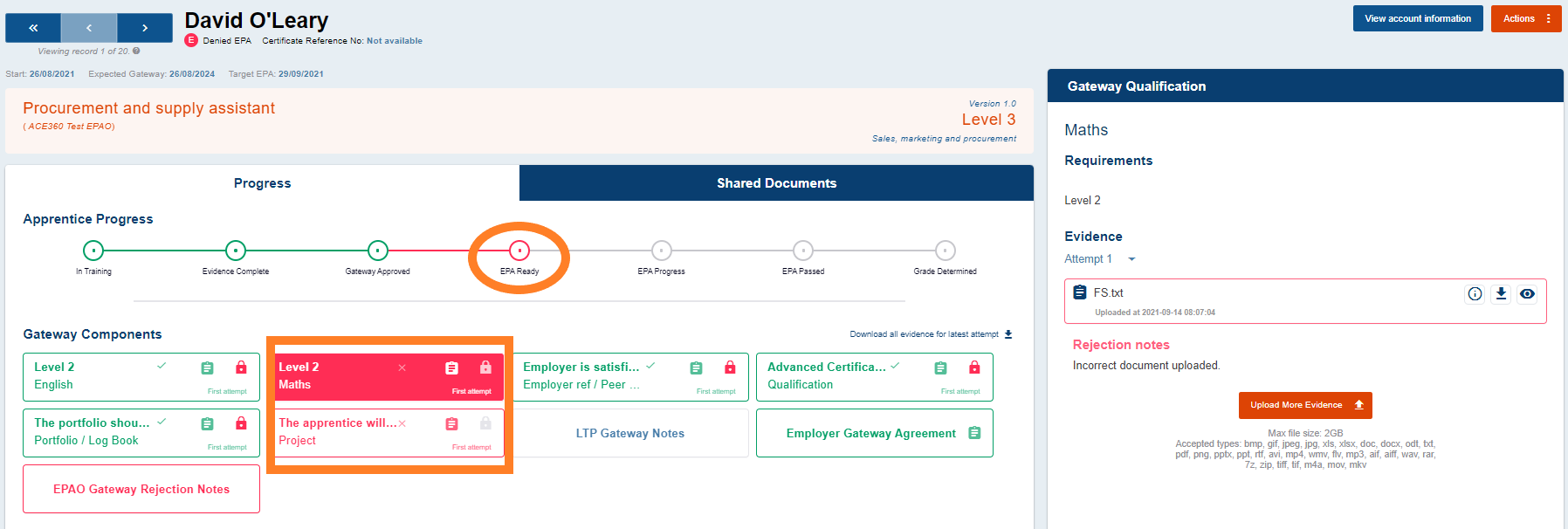The height and width of the screenshot is (529, 1568).
Task: Go to the first record with double arrow
Action: pos(33,28)
